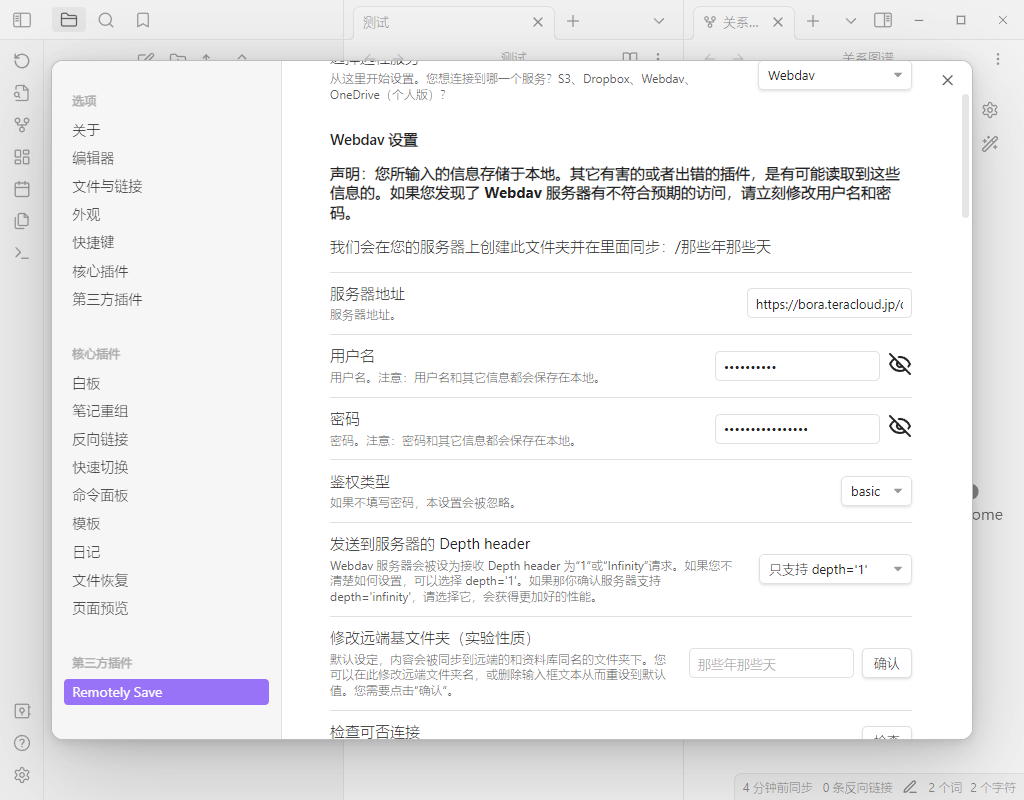Close the 关系图谱 tab
The width and height of the screenshot is (1024, 800).
[778, 22]
